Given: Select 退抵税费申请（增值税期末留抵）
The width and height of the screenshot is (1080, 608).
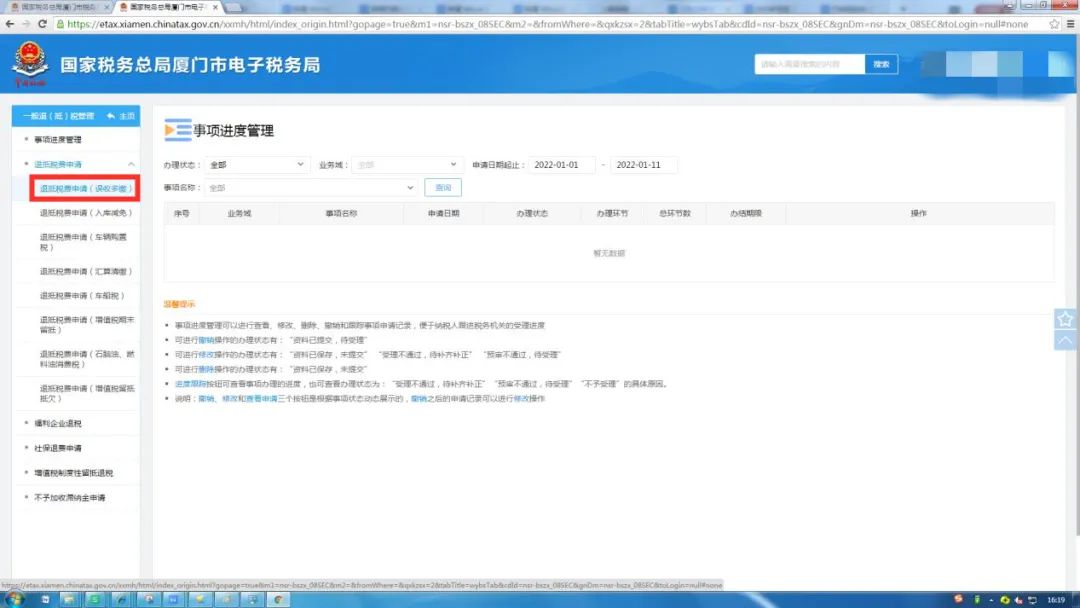Looking at the screenshot, I should 87,324.
